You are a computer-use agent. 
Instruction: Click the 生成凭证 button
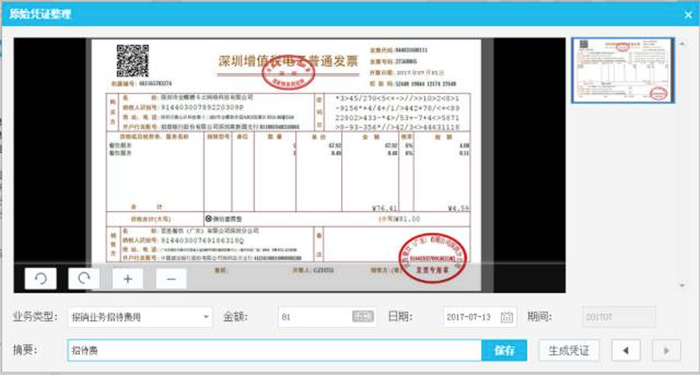point(569,350)
